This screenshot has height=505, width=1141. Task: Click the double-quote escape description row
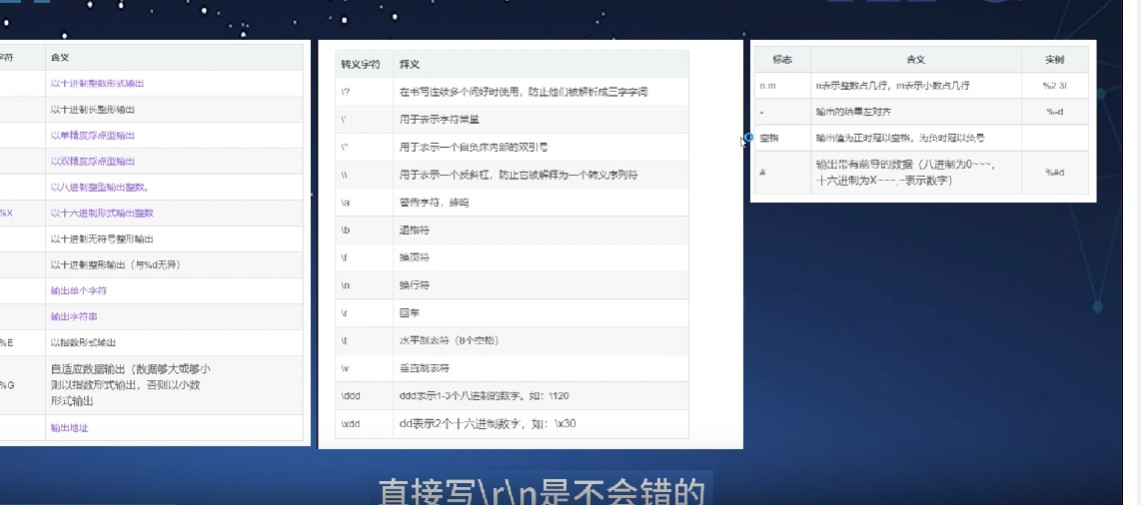(x=512, y=147)
